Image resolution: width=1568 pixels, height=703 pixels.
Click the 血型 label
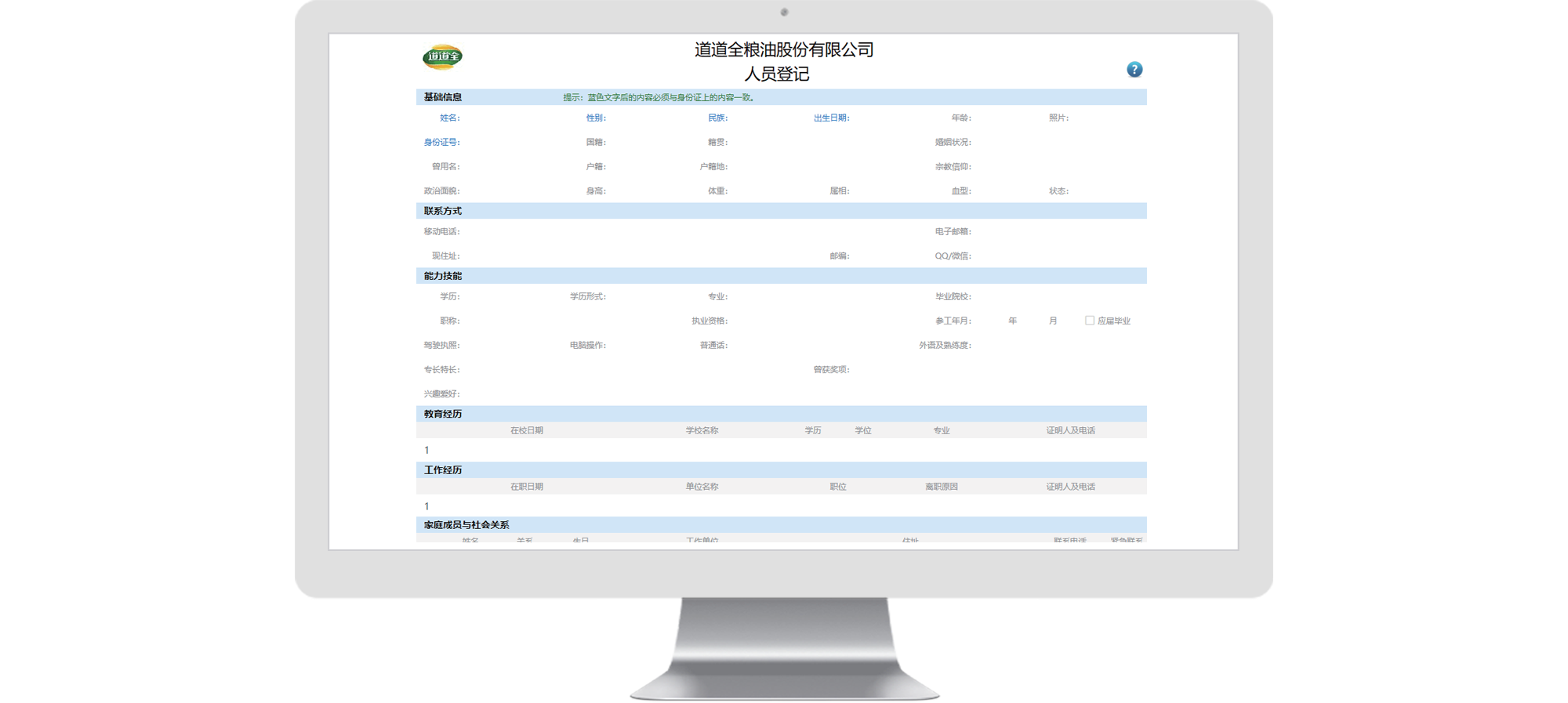point(960,191)
